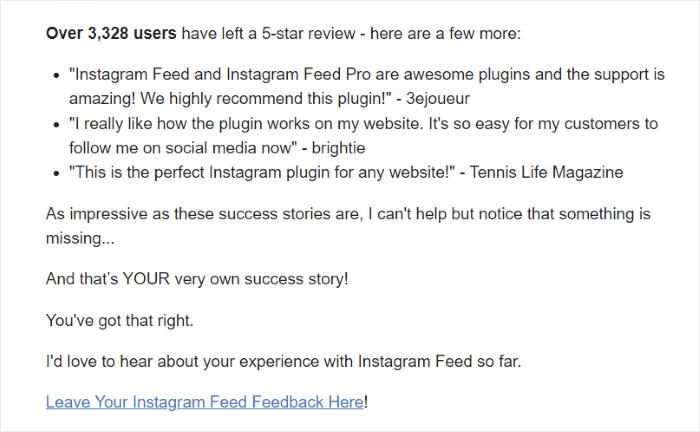Click the bold "Over 3,328 users" text
This screenshot has height=432, width=700.
point(111,33)
